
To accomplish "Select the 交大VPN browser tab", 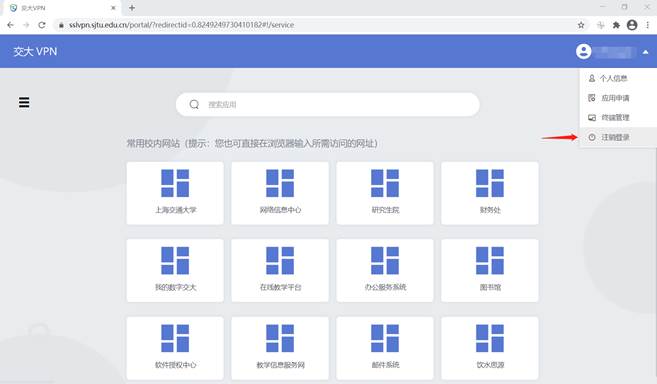I will [61, 8].
